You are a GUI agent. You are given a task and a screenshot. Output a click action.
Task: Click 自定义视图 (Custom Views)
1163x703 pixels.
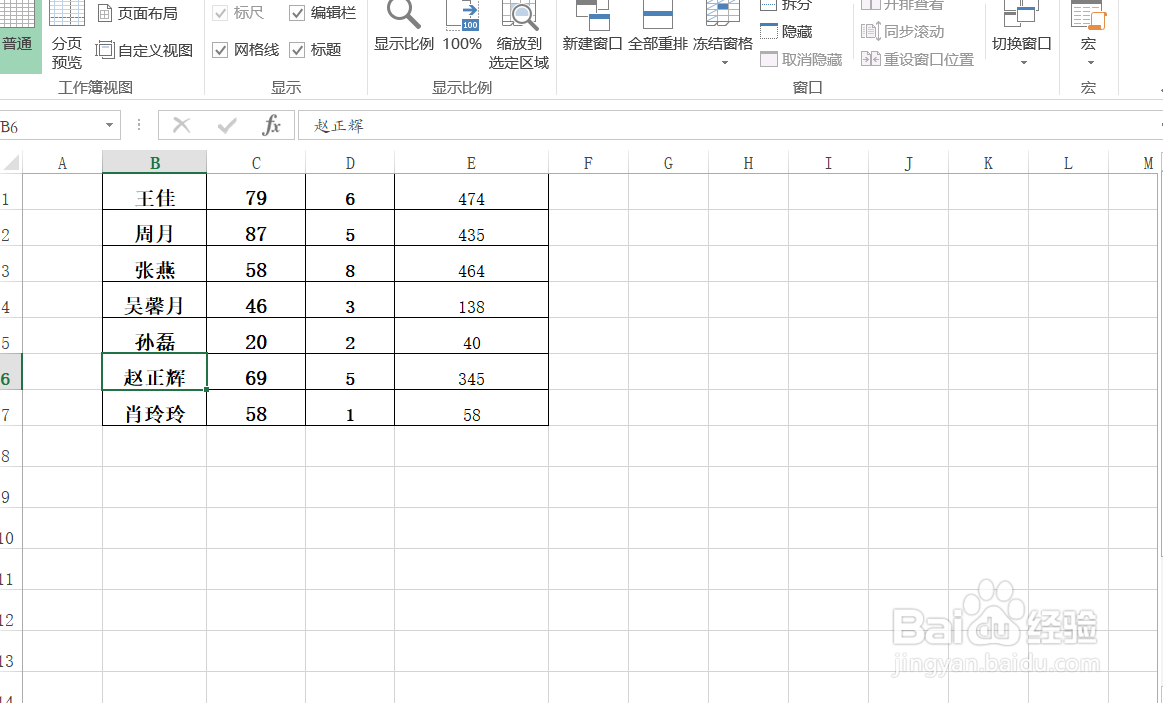click(144, 49)
